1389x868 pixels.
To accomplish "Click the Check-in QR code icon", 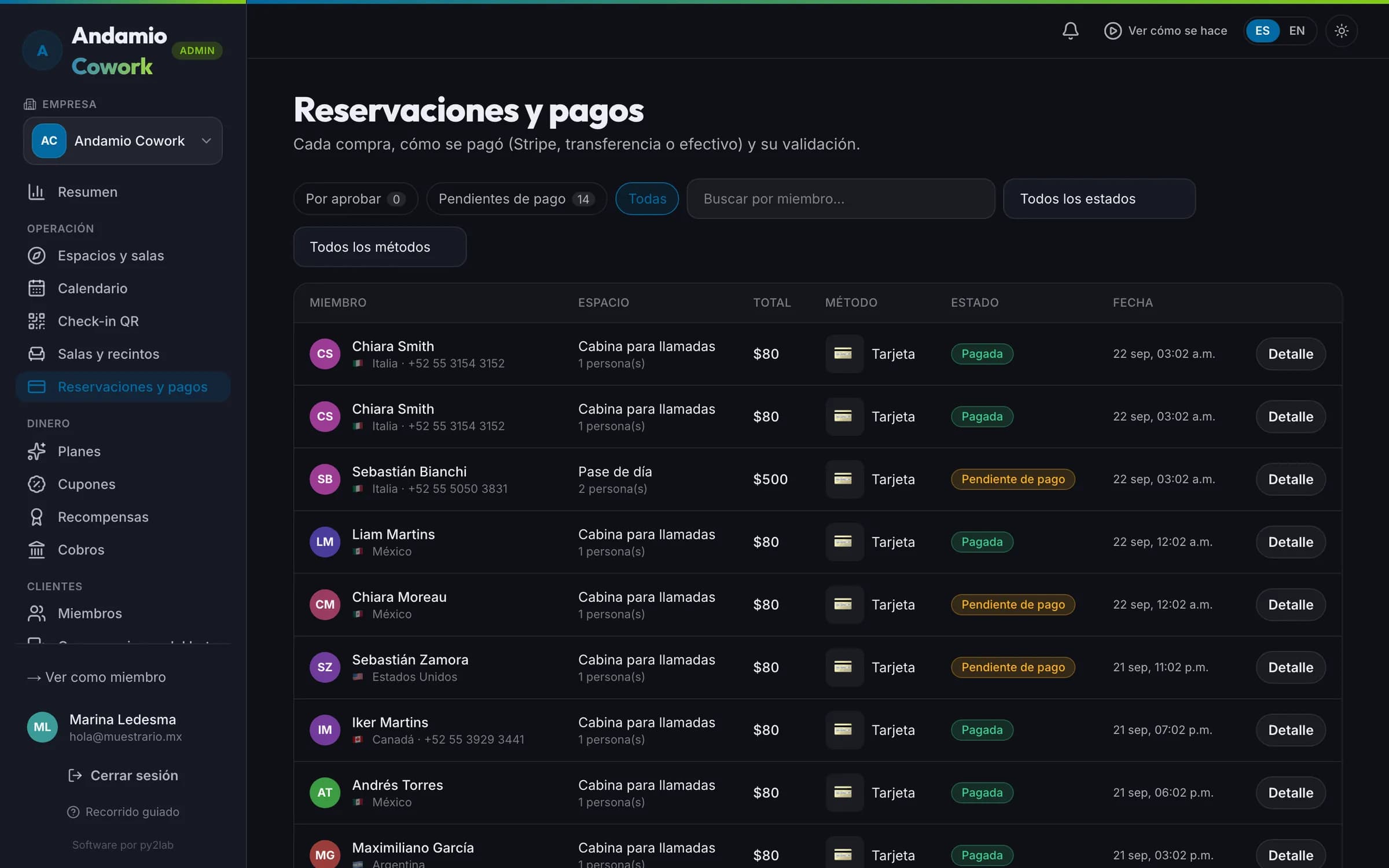I will (x=36, y=321).
